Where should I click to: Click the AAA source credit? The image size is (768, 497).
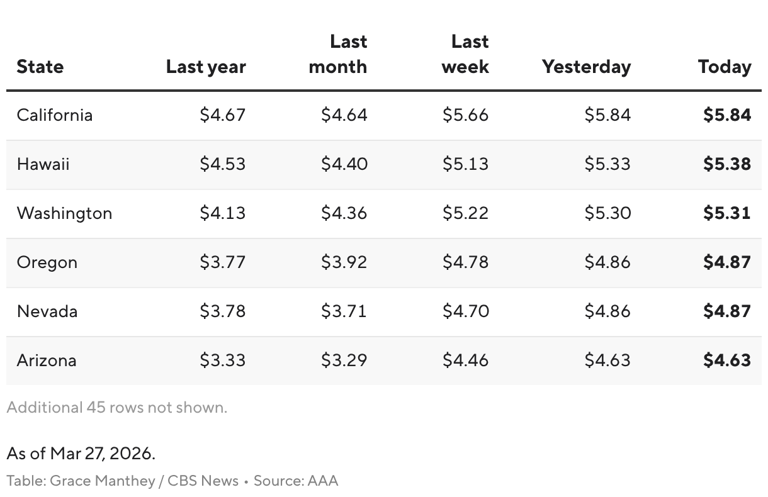(323, 481)
